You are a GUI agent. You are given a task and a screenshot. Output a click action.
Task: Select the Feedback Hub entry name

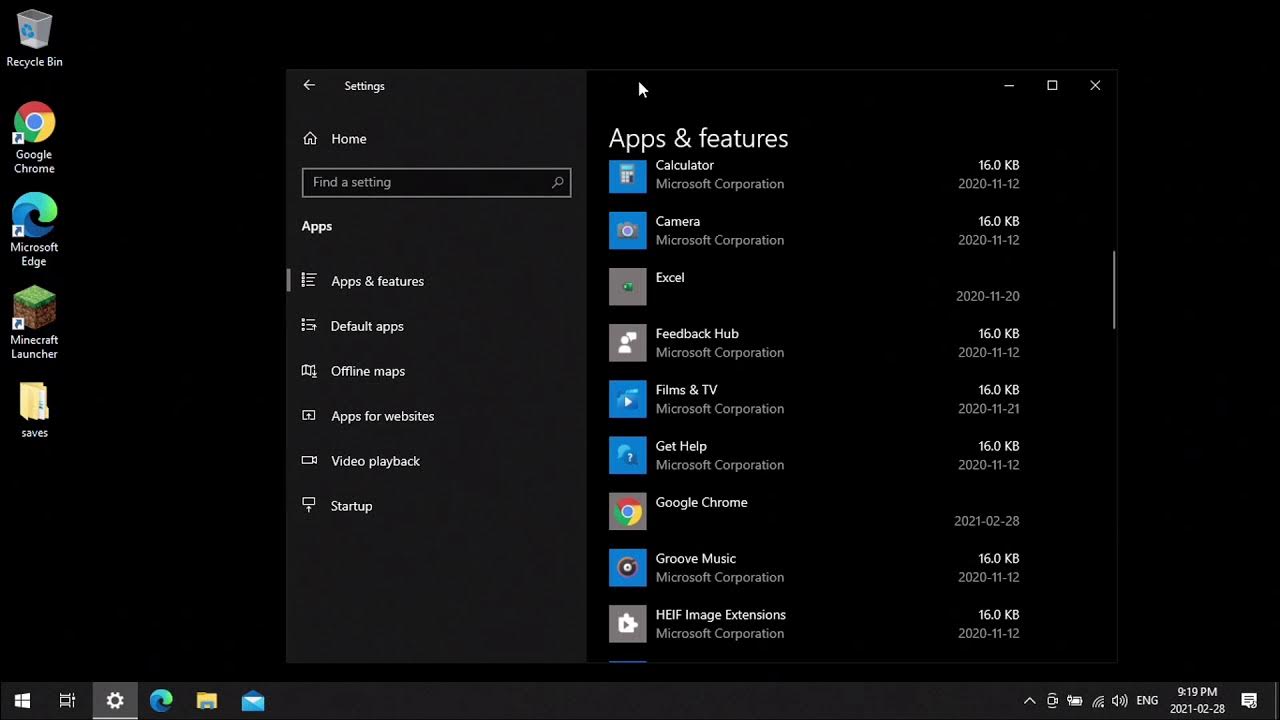click(x=697, y=333)
